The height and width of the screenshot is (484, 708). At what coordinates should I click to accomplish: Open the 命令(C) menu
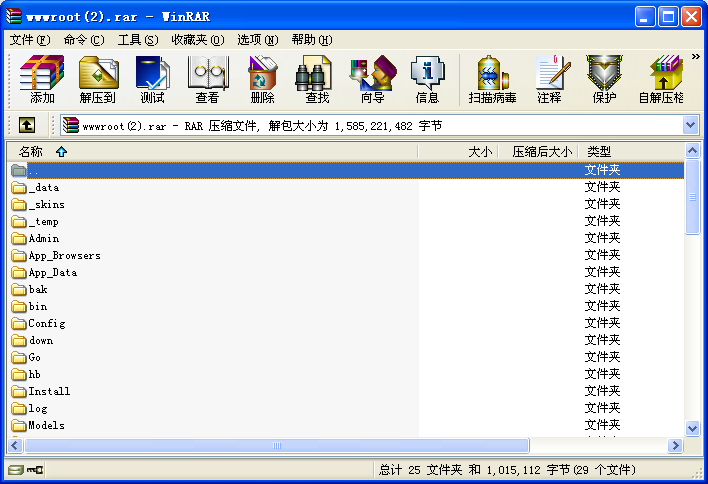click(84, 40)
